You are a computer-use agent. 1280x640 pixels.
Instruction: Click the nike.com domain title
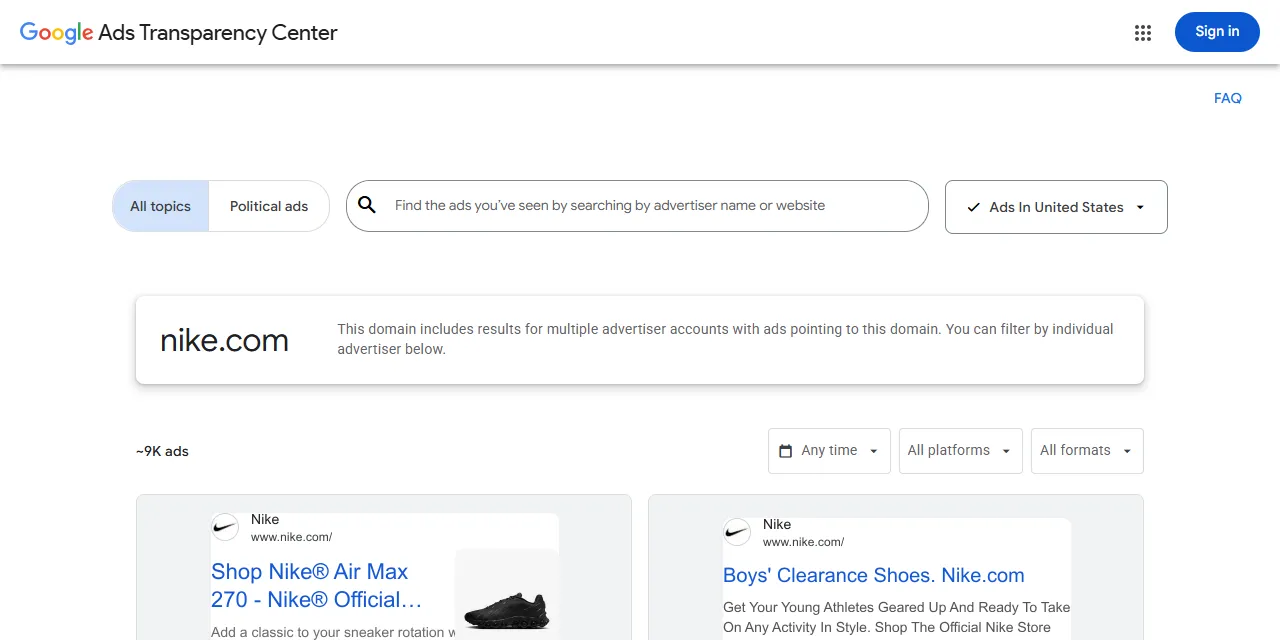[224, 340]
